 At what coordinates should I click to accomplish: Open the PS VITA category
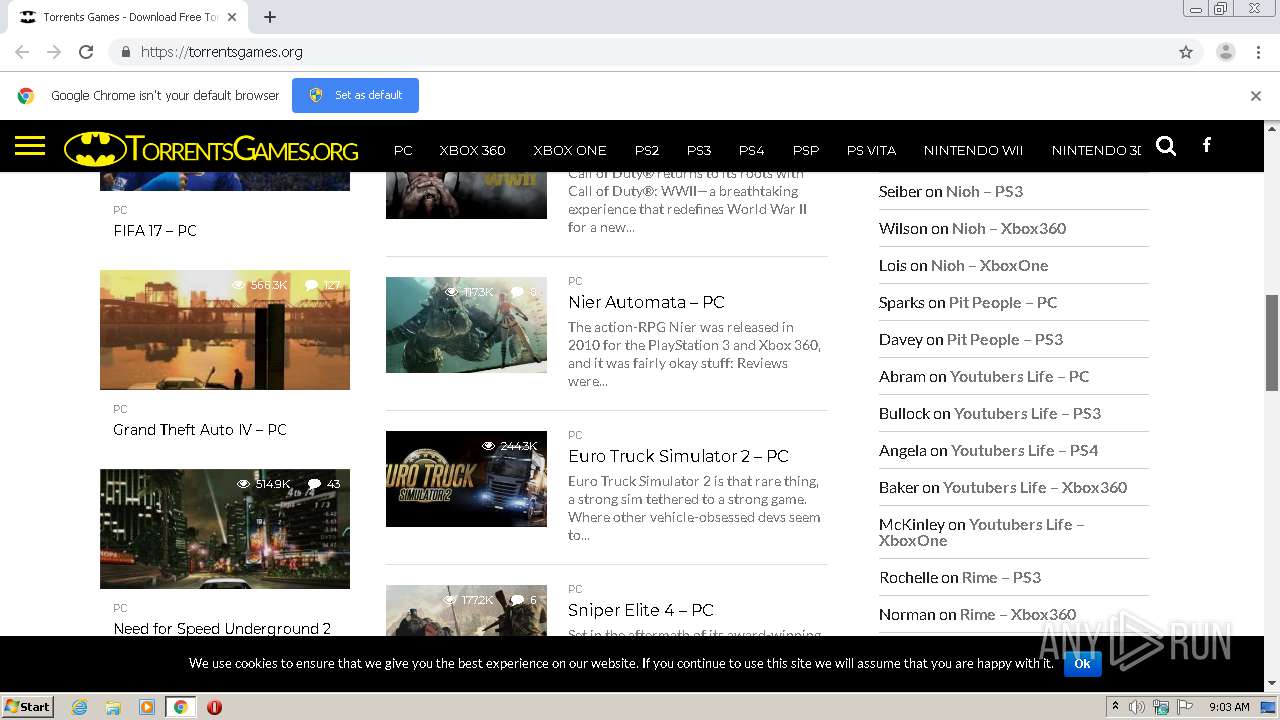tap(871, 150)
